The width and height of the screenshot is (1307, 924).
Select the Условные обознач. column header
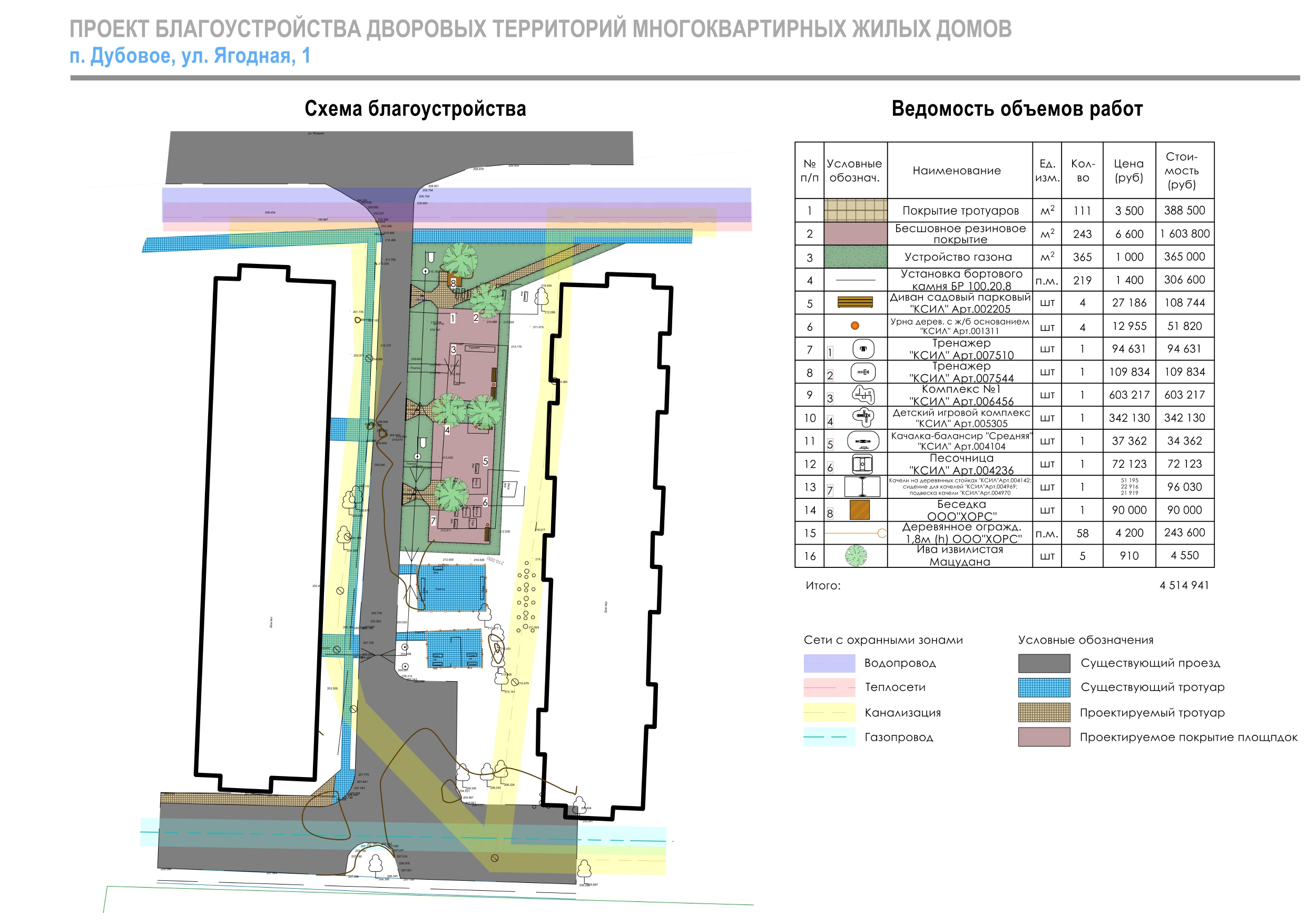pos(854,170)
